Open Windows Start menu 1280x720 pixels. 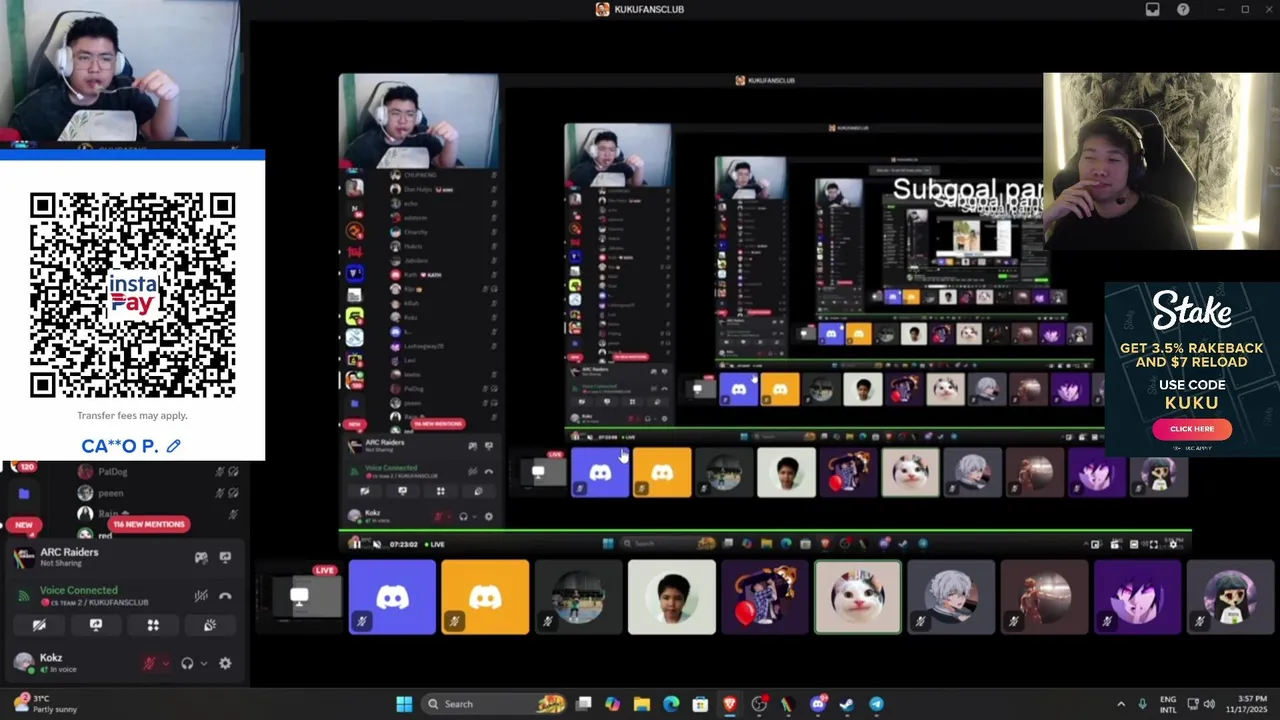click(404, 704)
